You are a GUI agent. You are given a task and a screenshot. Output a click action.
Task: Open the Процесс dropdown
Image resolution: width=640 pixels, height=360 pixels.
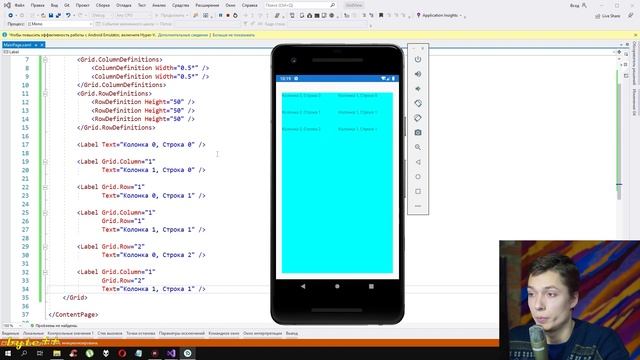(x=60, y=24)
